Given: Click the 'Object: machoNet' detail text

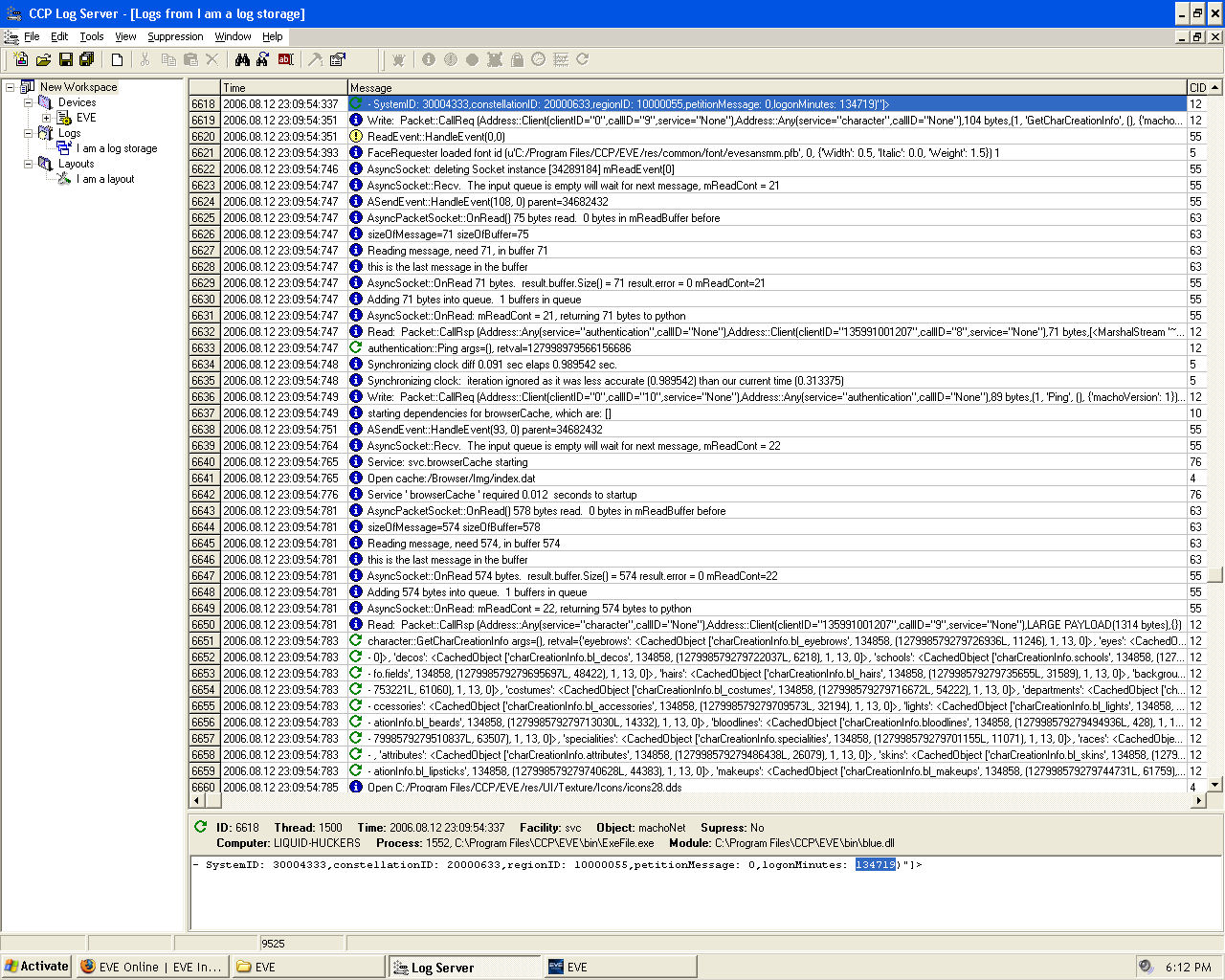Looking at the screenshot, I should [x=640, y=828].
